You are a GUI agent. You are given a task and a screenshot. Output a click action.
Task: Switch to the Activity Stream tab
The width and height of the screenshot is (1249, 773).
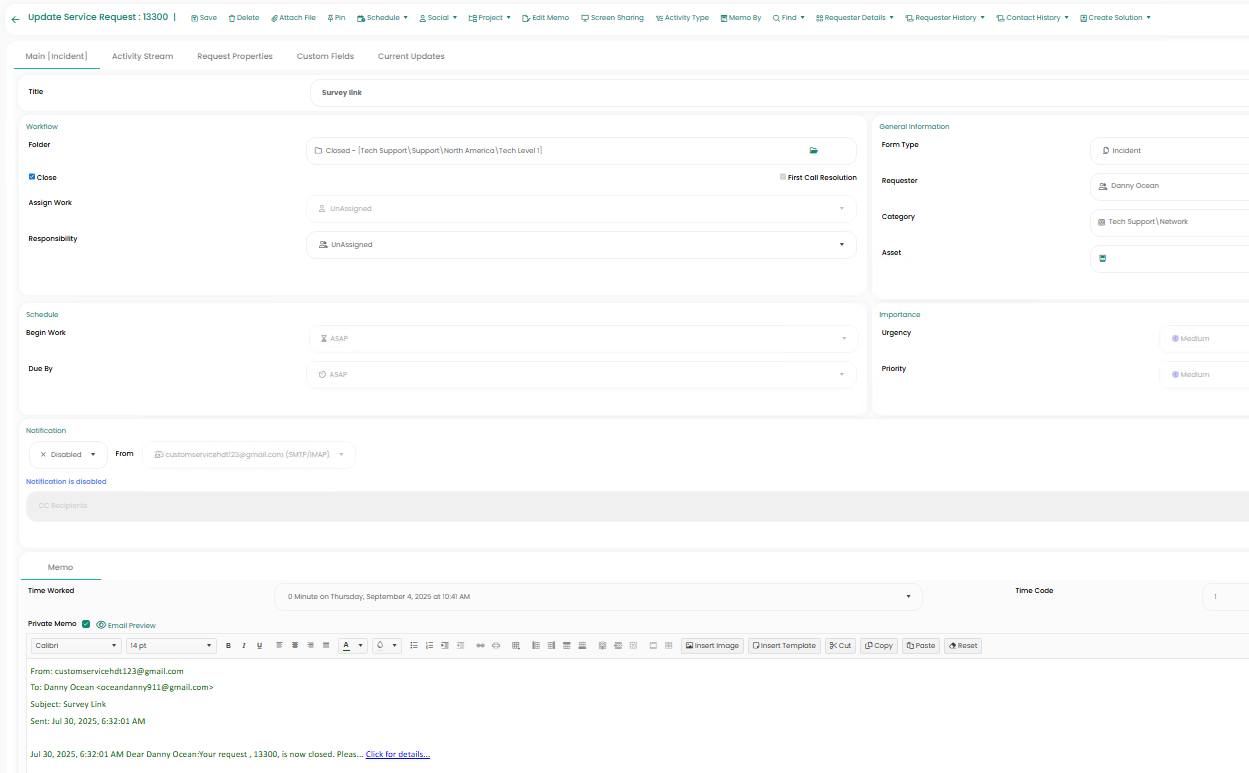click(142, 57)
